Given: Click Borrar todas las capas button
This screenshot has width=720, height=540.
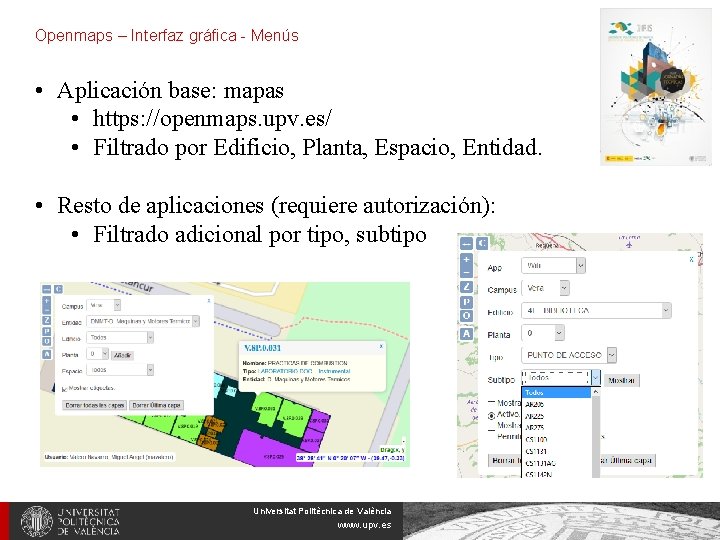Looking at the screenshot, I should click(95, 405).
